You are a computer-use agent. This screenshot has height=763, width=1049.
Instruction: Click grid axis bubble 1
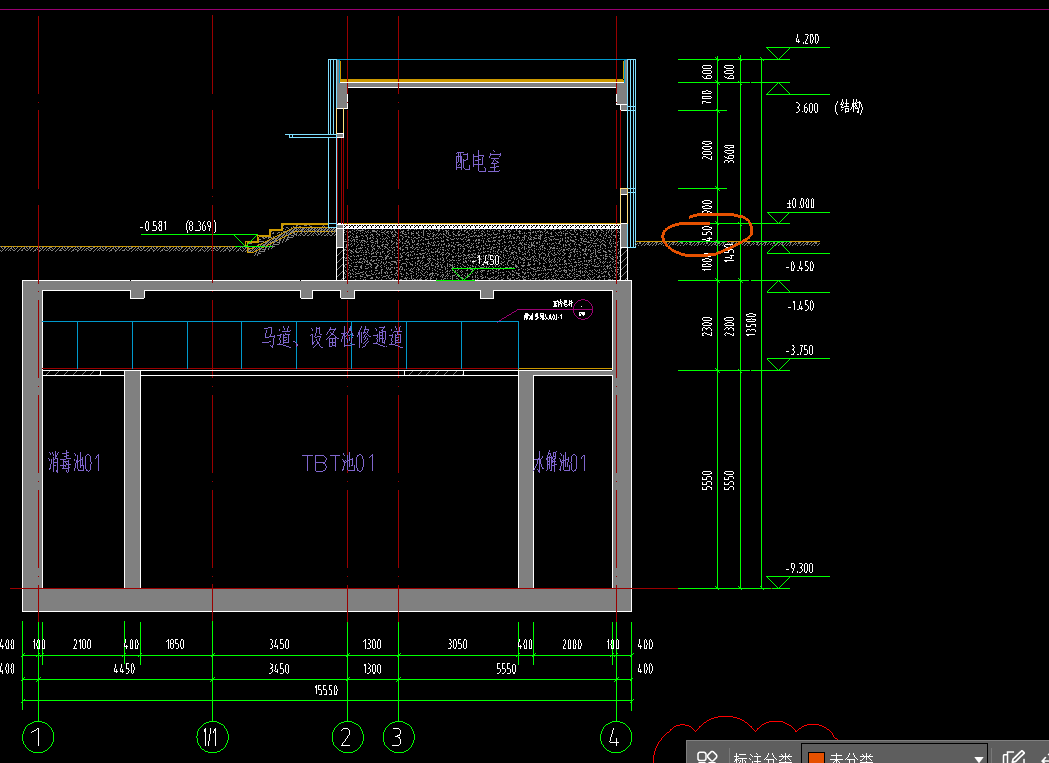click(x=38, y=737)
